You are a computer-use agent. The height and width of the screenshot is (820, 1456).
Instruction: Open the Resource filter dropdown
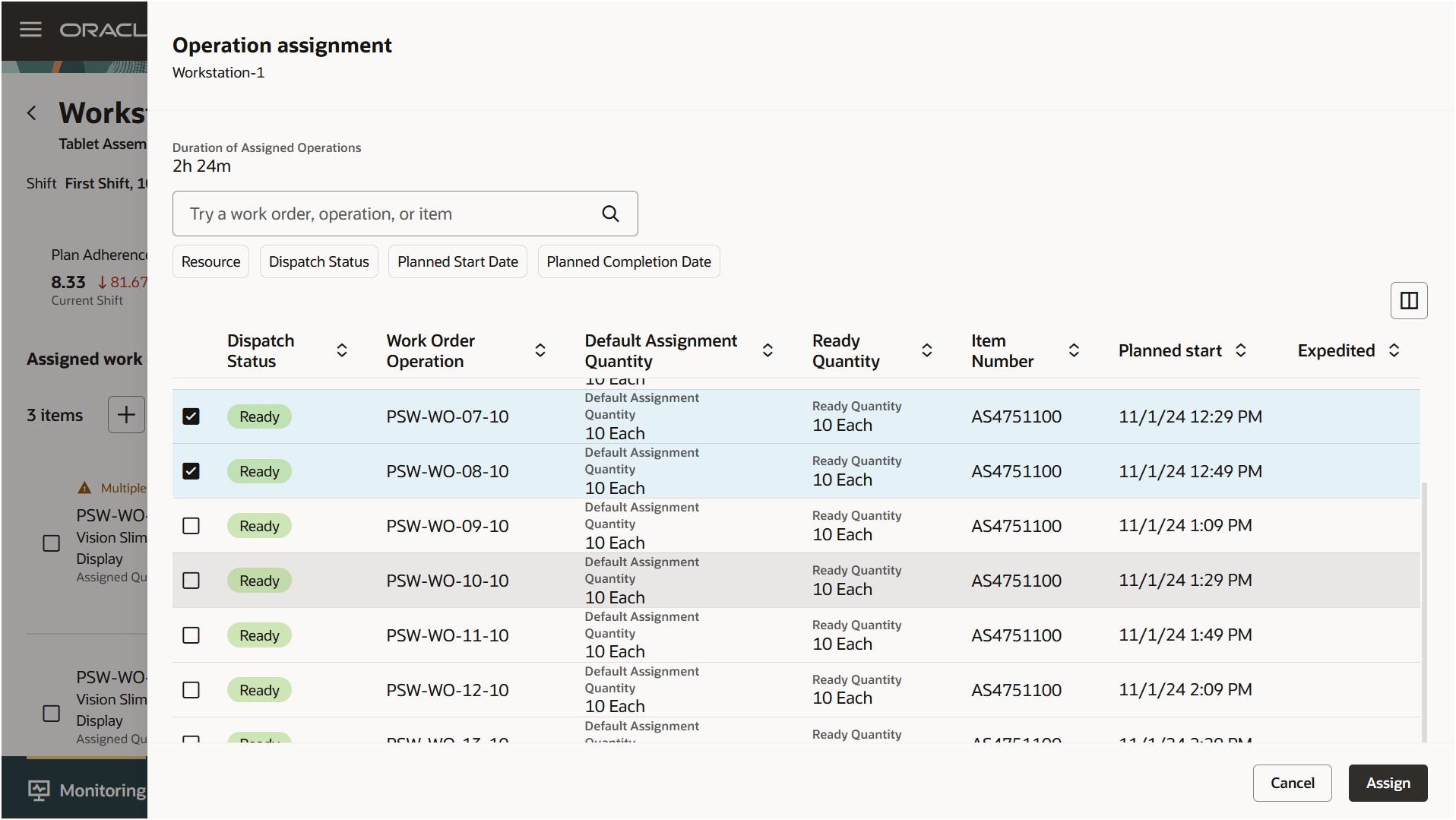[x=210, y=261]
